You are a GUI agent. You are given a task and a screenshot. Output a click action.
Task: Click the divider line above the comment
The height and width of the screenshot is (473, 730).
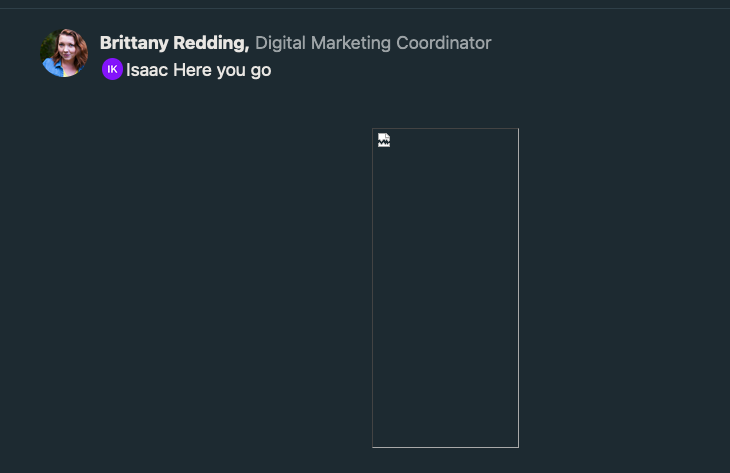click(365, 8)
